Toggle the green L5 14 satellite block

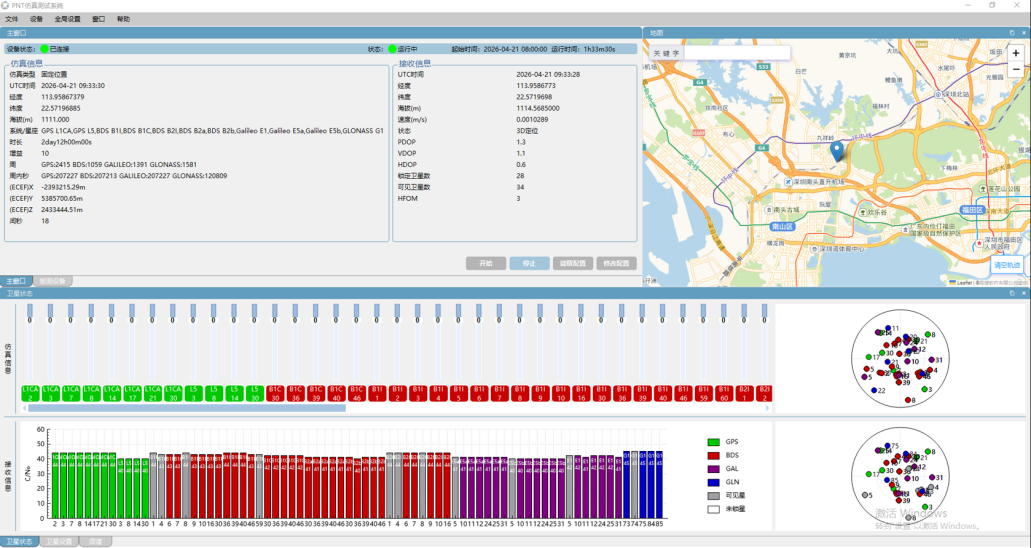coord(235,393)
